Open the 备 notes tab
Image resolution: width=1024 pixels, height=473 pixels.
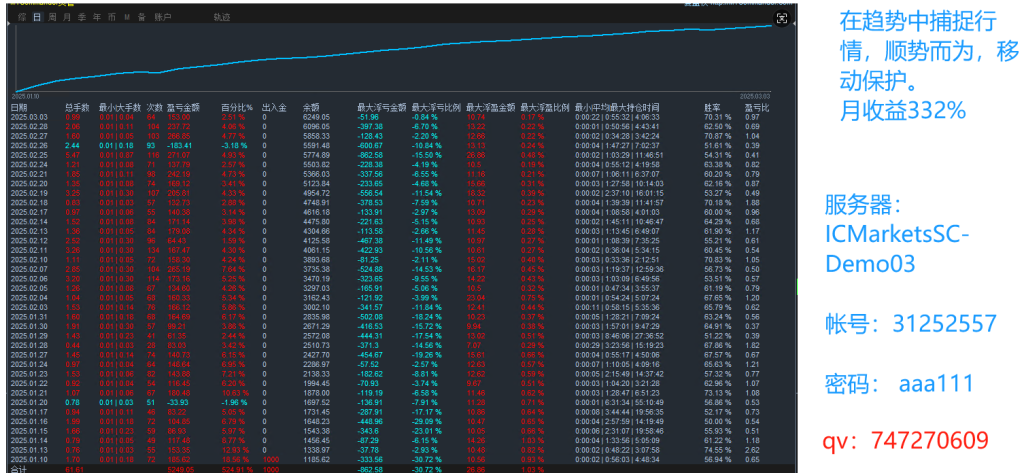pyautogui.click(x=142, y=18)
